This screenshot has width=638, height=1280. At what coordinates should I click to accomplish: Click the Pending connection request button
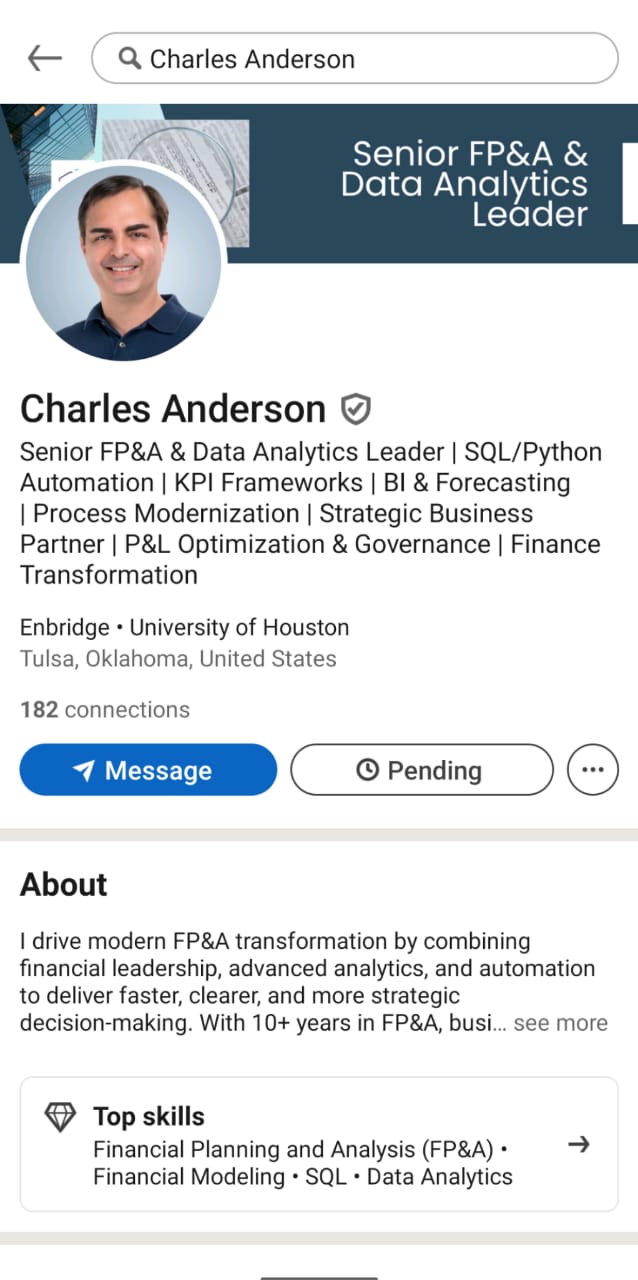[421, 770]
